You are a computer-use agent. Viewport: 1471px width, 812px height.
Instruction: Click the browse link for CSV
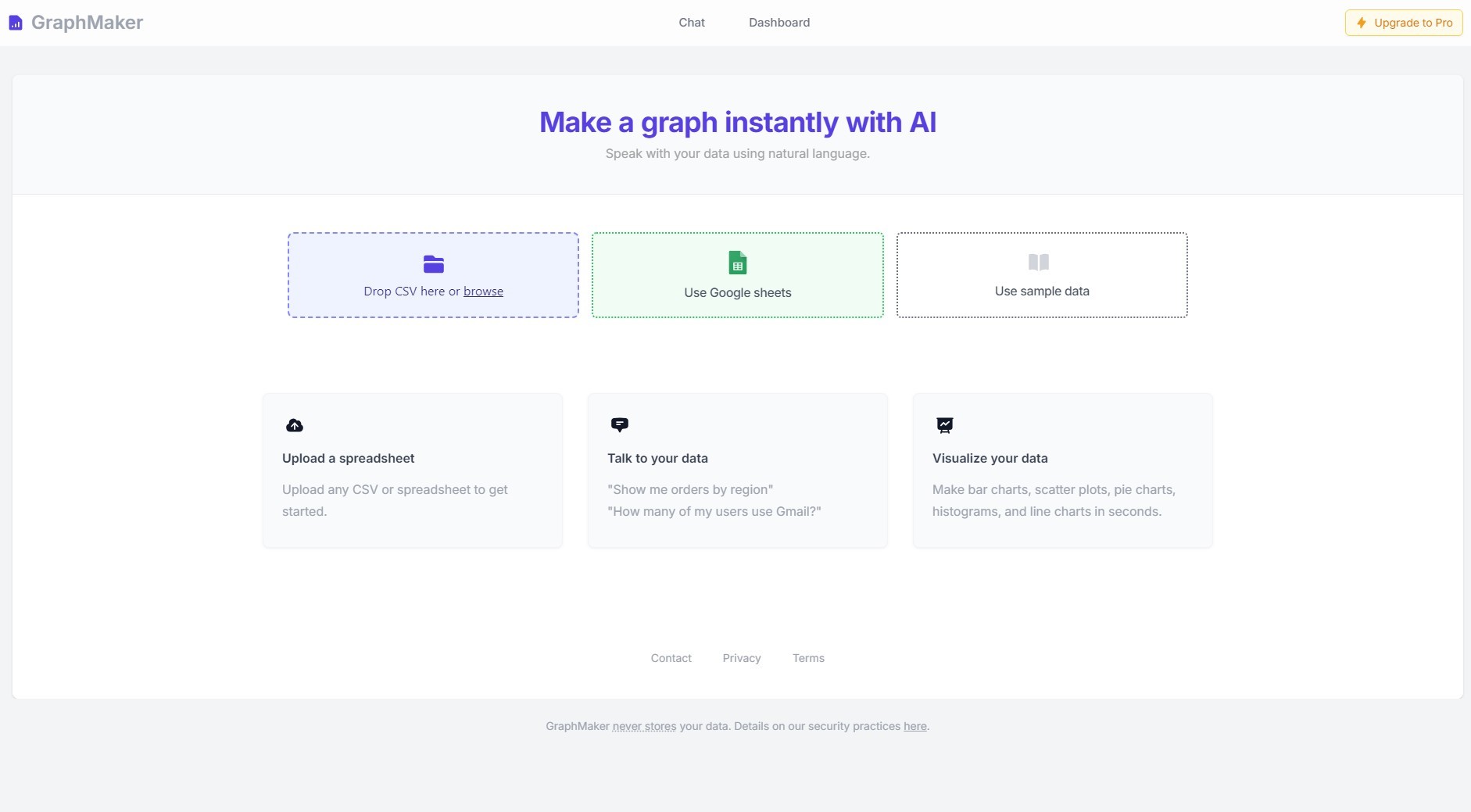point(483,292)
